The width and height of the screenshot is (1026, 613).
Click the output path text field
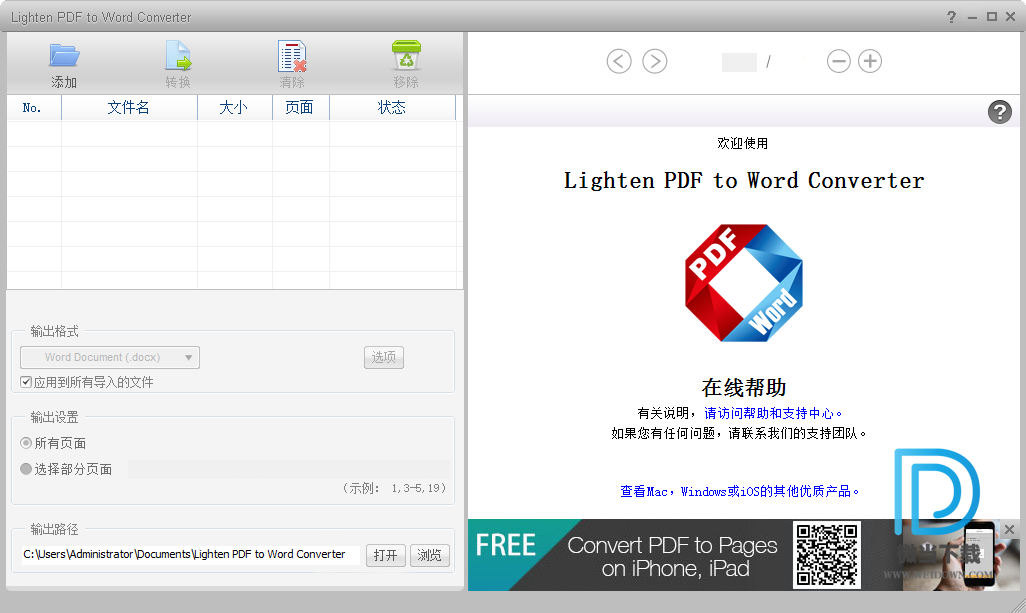[190, 555]
